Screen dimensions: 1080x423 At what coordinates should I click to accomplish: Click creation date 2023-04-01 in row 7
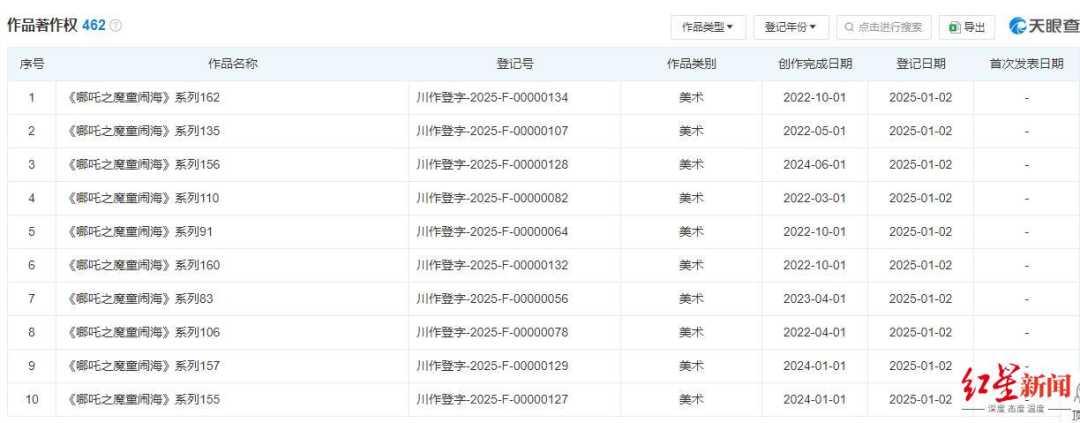pyautogui.click(x=815, y=299)
